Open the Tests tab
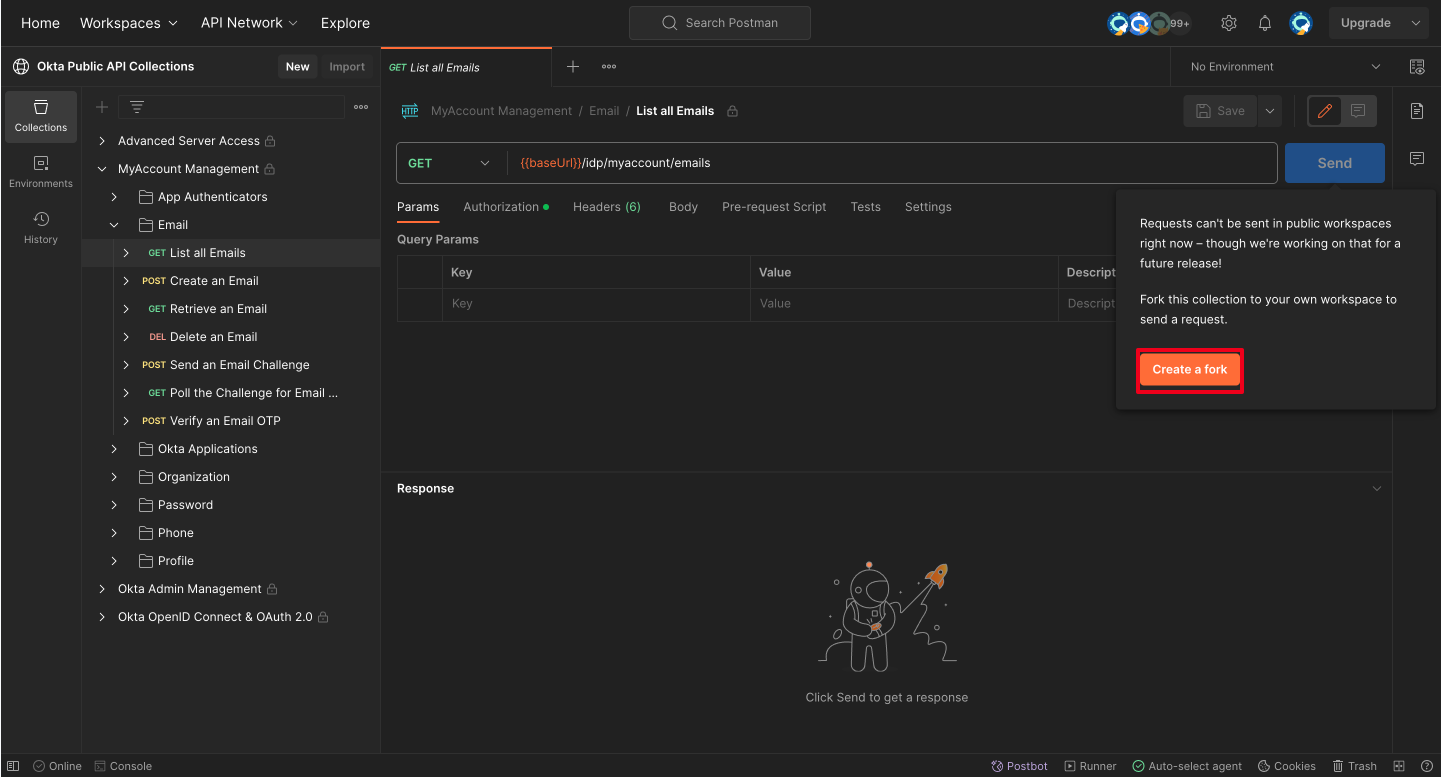This screenshot has height=777, width=1441. coord(866,207)
